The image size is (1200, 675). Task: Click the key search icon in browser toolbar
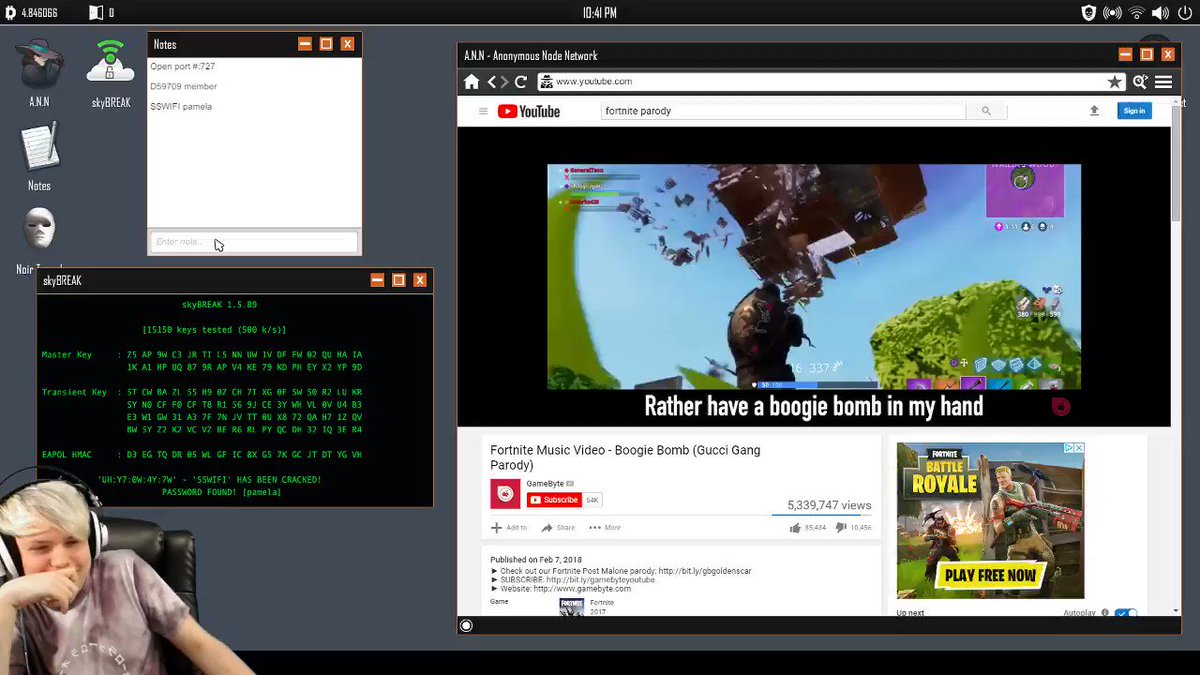1140,82
